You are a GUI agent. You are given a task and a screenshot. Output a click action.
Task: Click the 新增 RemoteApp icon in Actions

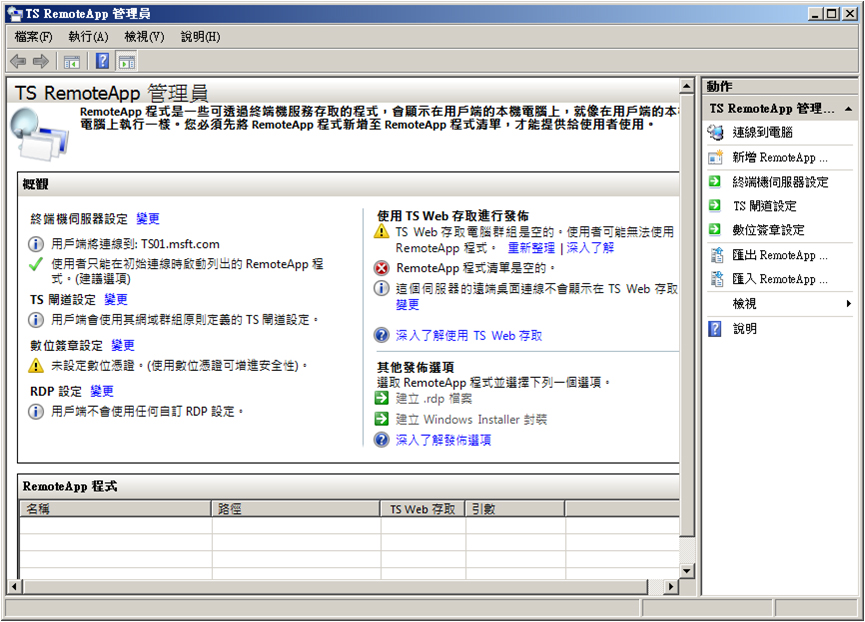[x=716, y=158]
